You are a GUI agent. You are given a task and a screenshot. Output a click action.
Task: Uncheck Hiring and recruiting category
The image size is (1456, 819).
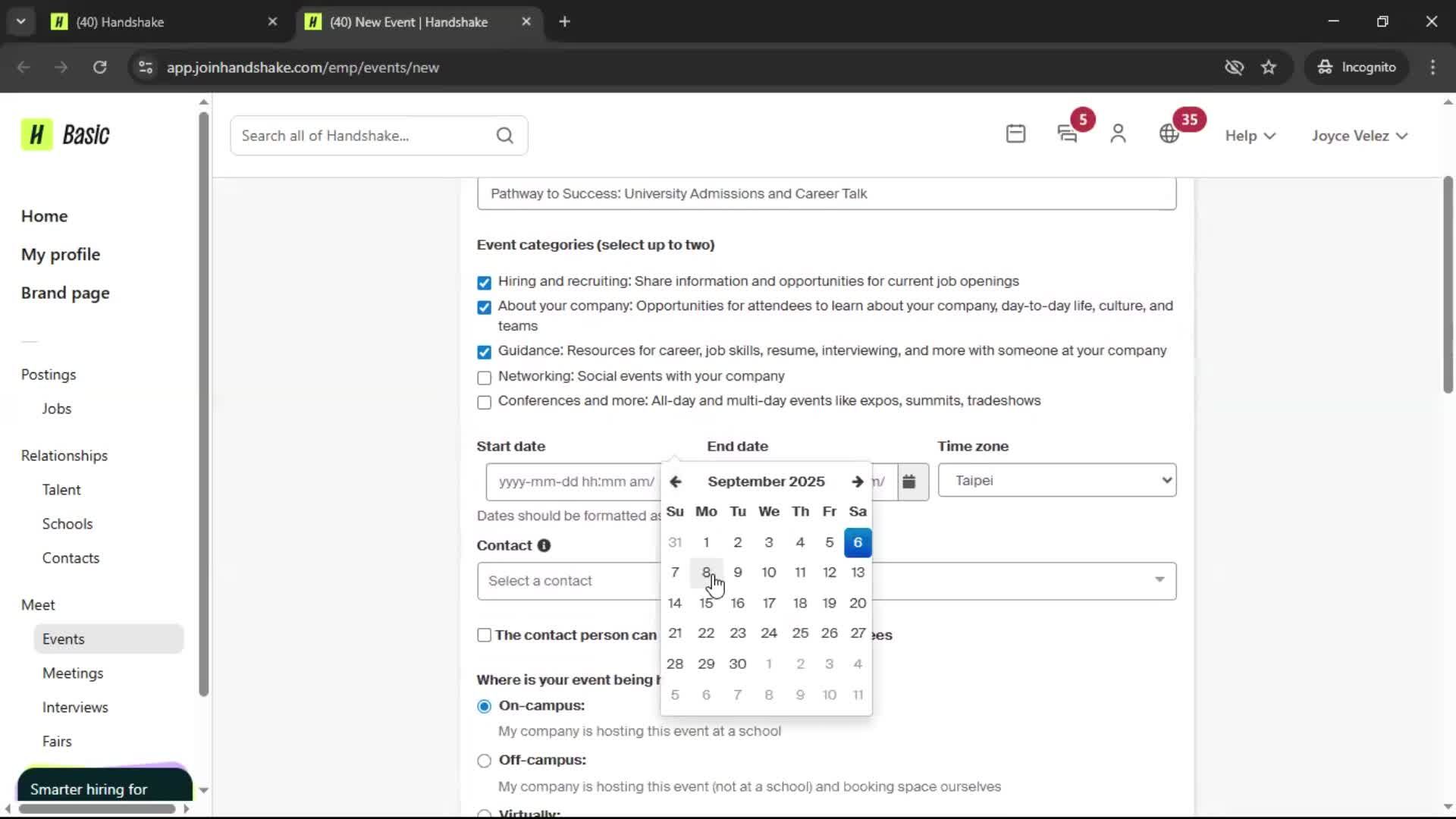tap(484, 283)
